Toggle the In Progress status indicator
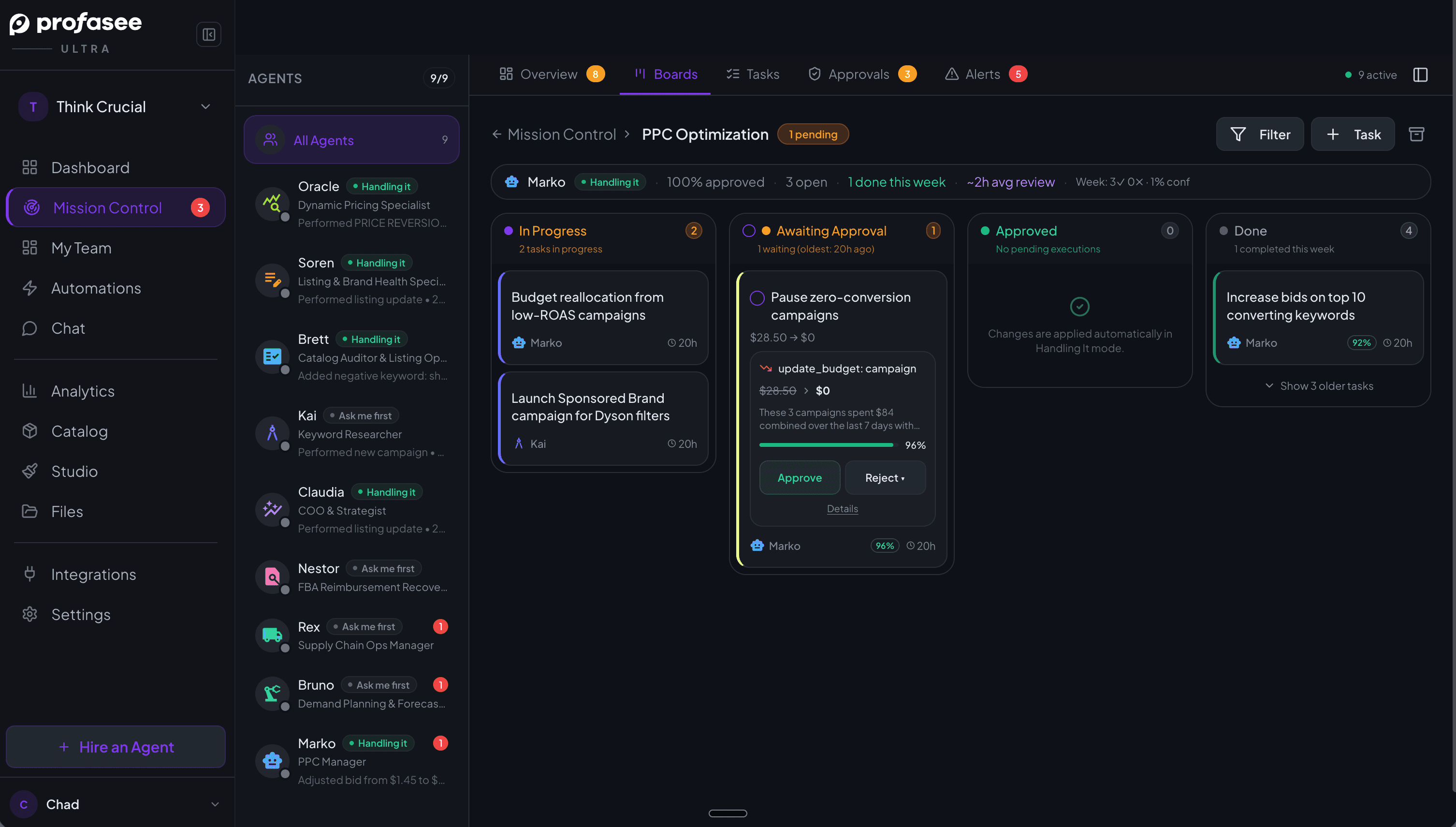The width and height of the screenshot is (1456, 827). tap(510, 231)
